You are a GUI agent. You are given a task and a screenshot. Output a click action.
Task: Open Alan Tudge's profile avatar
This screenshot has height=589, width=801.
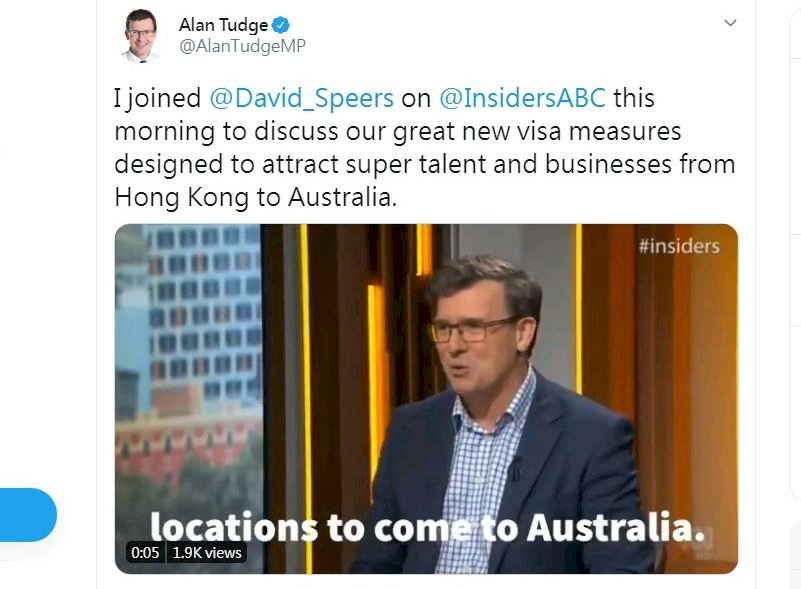click(141, 35)
